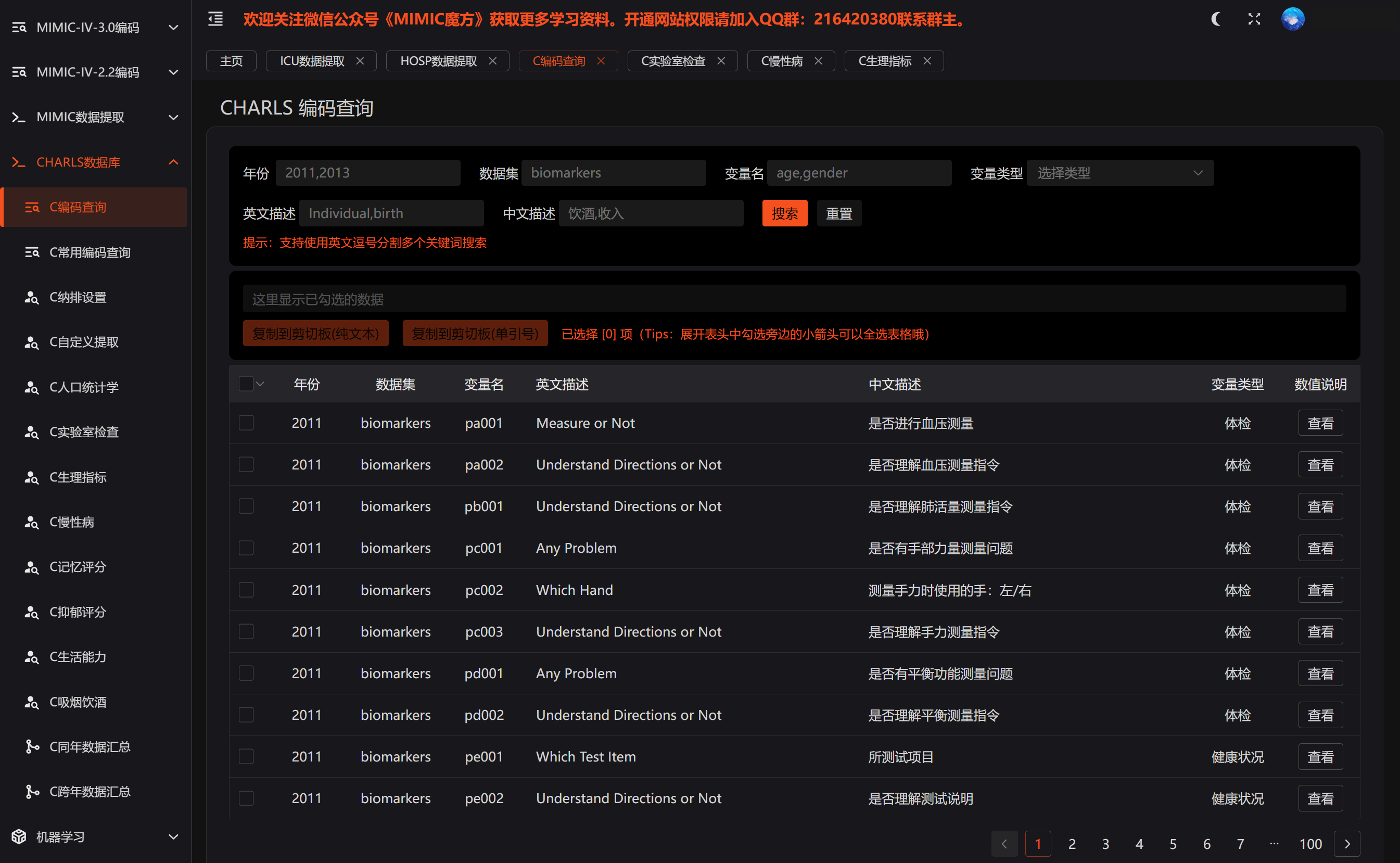The height and width of the screenshot is (863, 1400).
Task: Open C同年数据汇总 in sidebar
Action: click(x=90, y=746)
